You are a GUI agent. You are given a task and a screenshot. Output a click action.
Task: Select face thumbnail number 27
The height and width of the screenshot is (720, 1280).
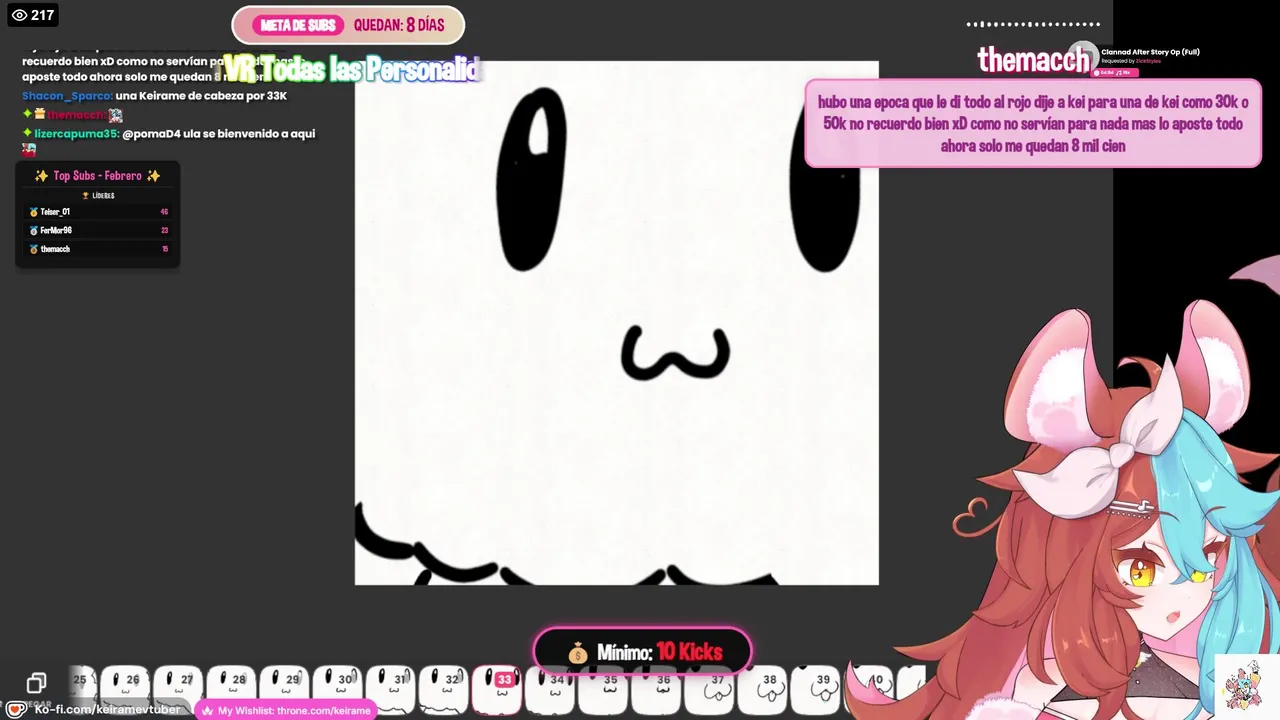(179, 691)
